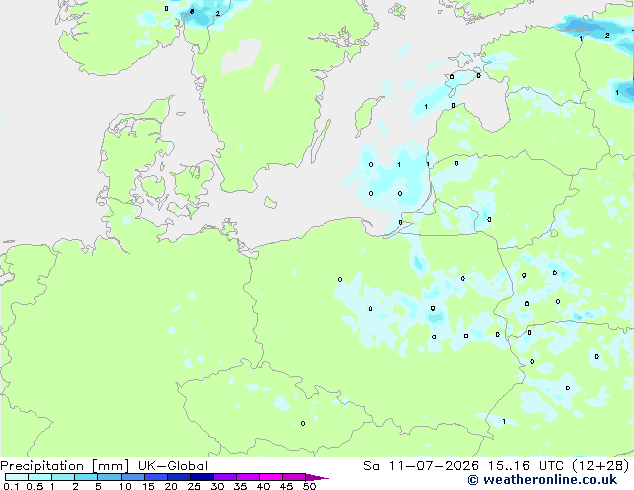The height and width of the screenshot is (490, 634).
Task: Click legend value label 25
Action: [194, 486]
